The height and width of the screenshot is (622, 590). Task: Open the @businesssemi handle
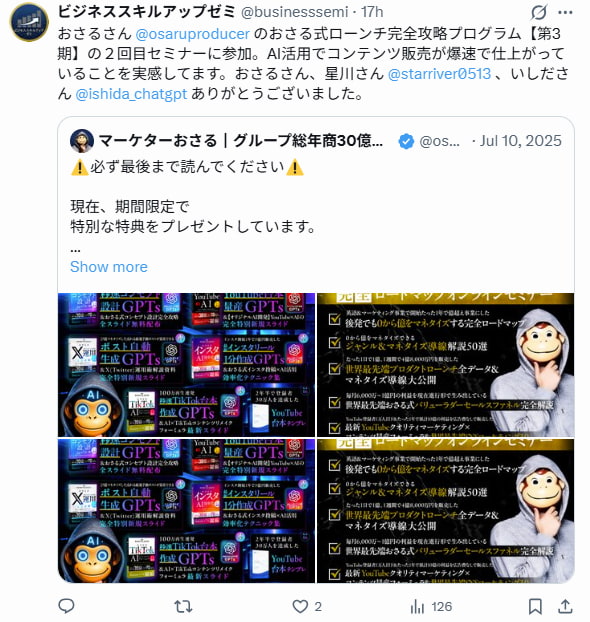click(x=295, y=12)
